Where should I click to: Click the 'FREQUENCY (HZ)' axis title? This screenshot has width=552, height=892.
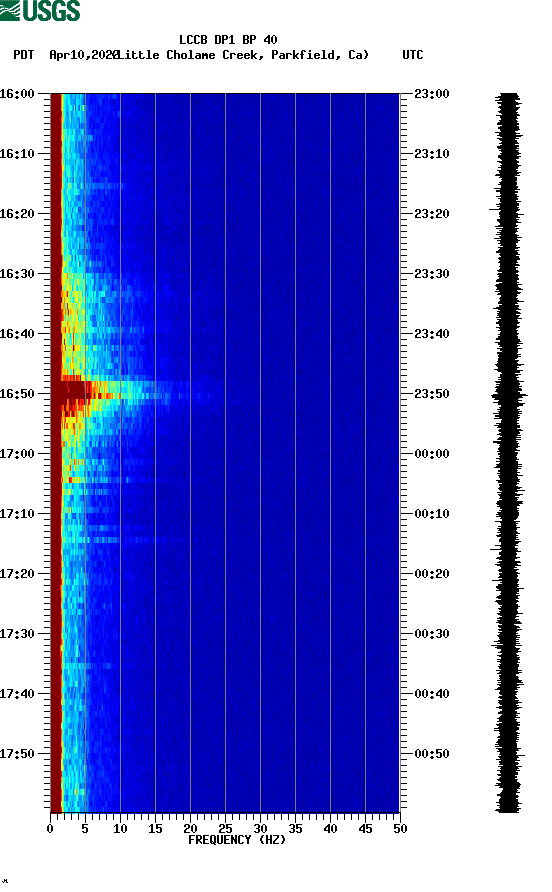pyautogui.click(x=237, y=840)
